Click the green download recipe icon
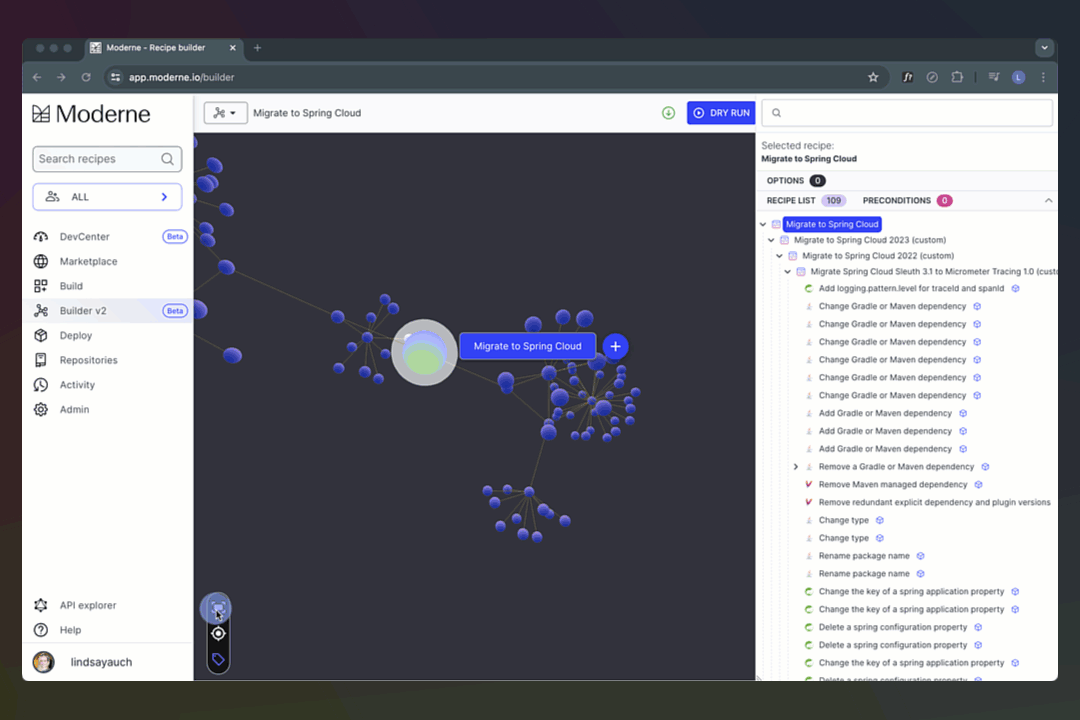 (x=668, y=113)
